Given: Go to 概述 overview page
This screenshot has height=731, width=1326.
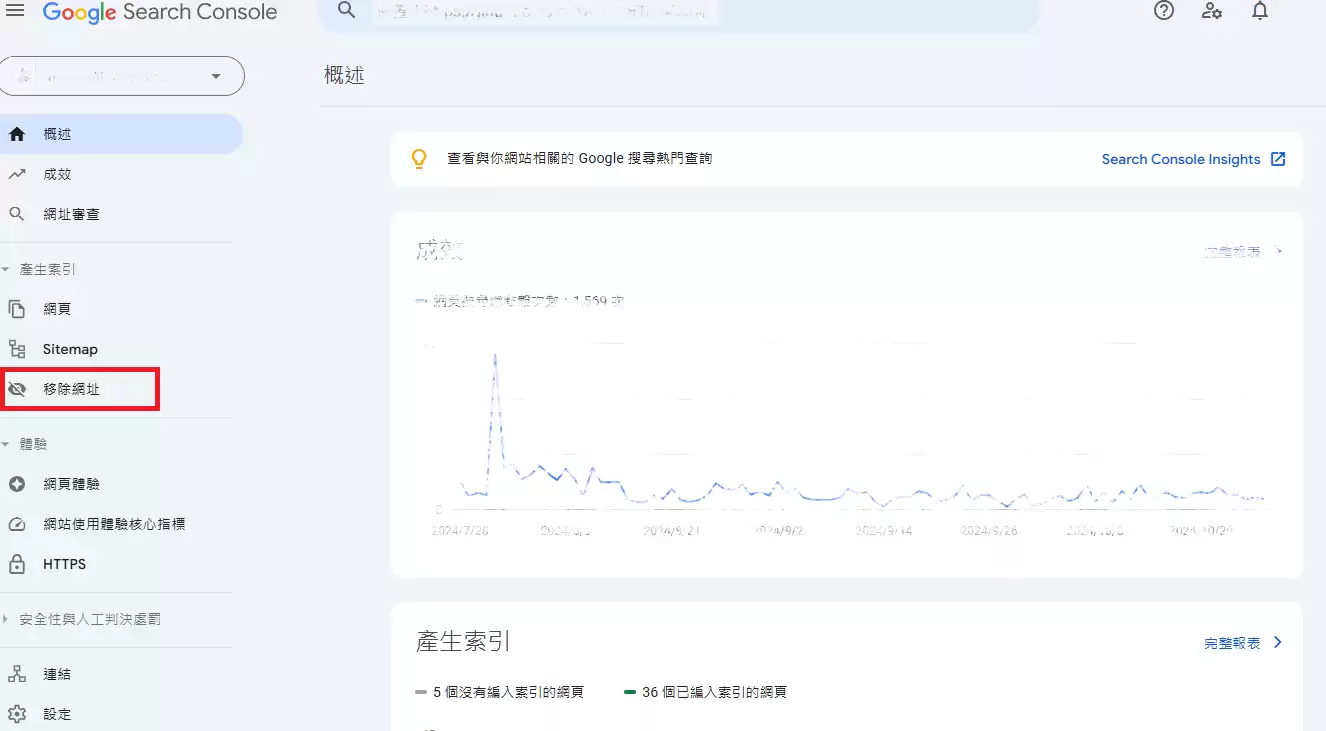Looking at the screenshot, I should [121, 134].
